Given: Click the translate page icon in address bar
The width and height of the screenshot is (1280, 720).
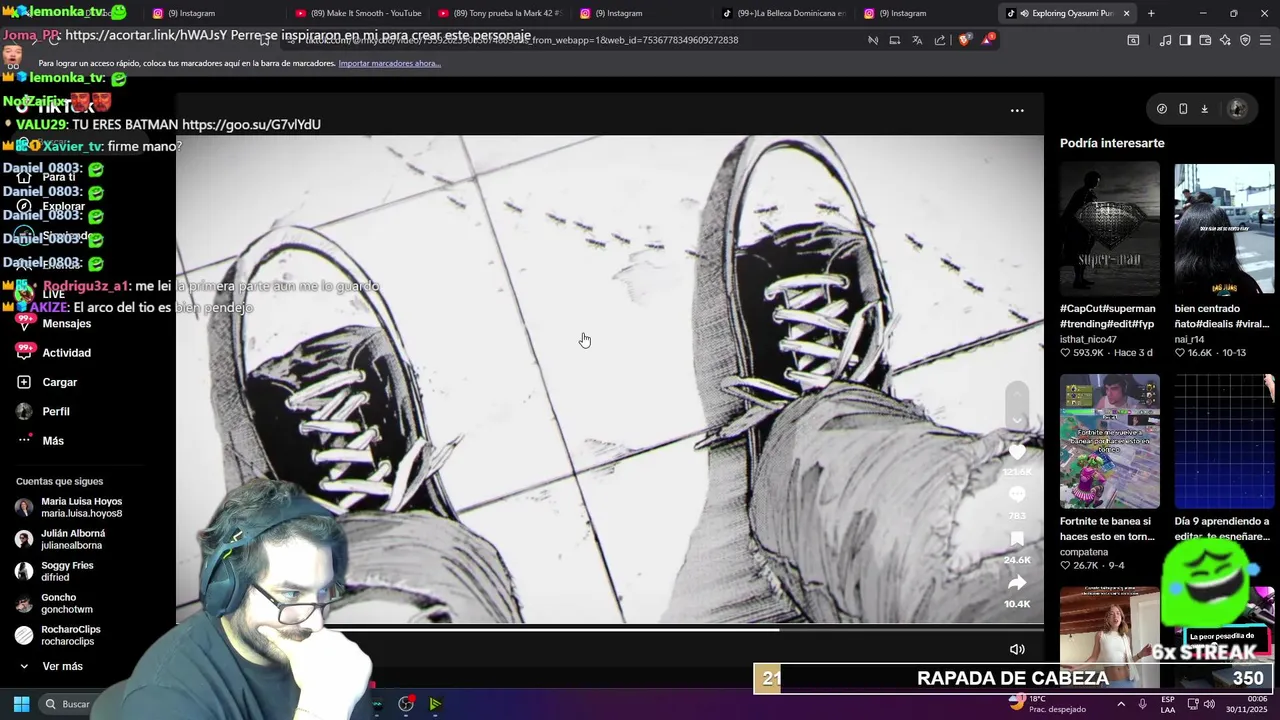Looking at the screenshot, I should pos(917,40).
